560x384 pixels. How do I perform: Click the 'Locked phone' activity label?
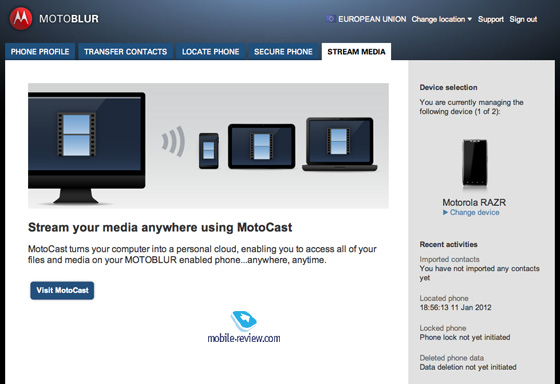pyautogui.click(x=443, y=328)
